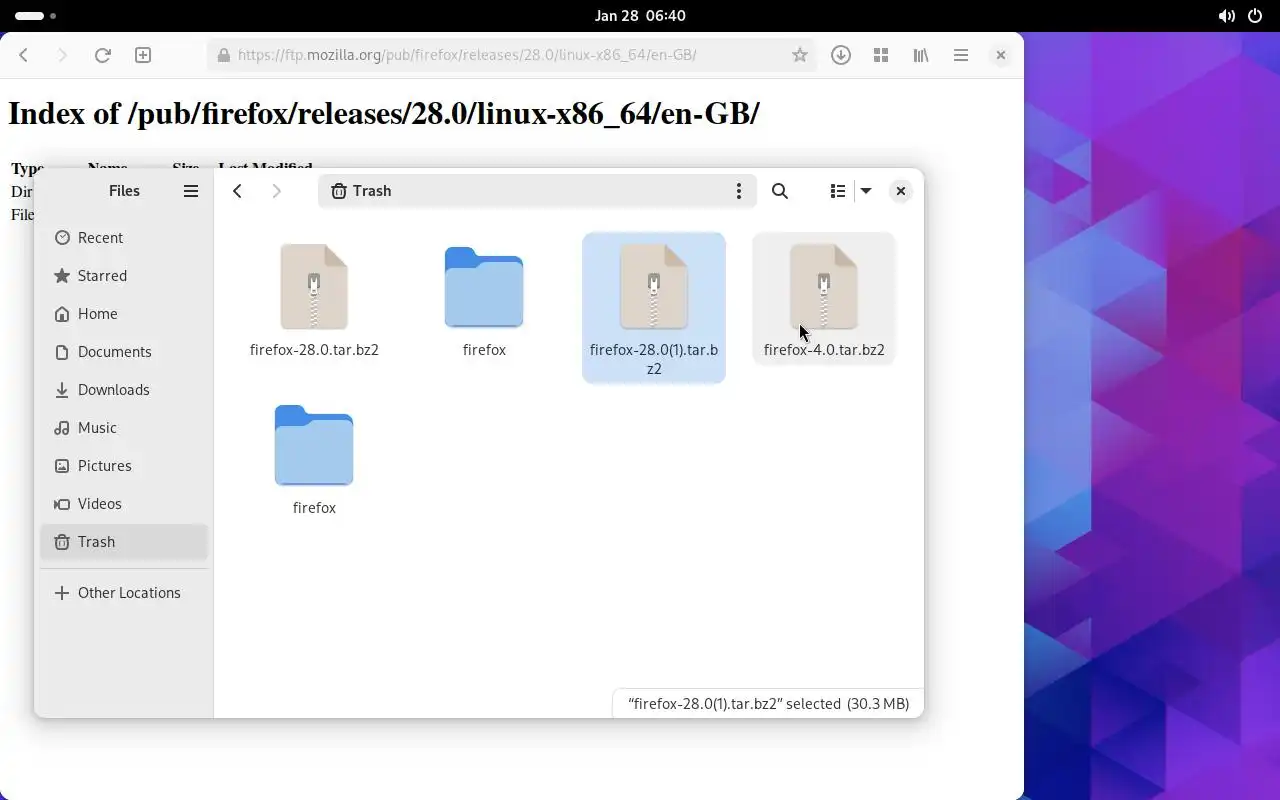The image size is (1280, 800).
Task: Open Documents in Files sidebar
Action: tap(124, 352)
